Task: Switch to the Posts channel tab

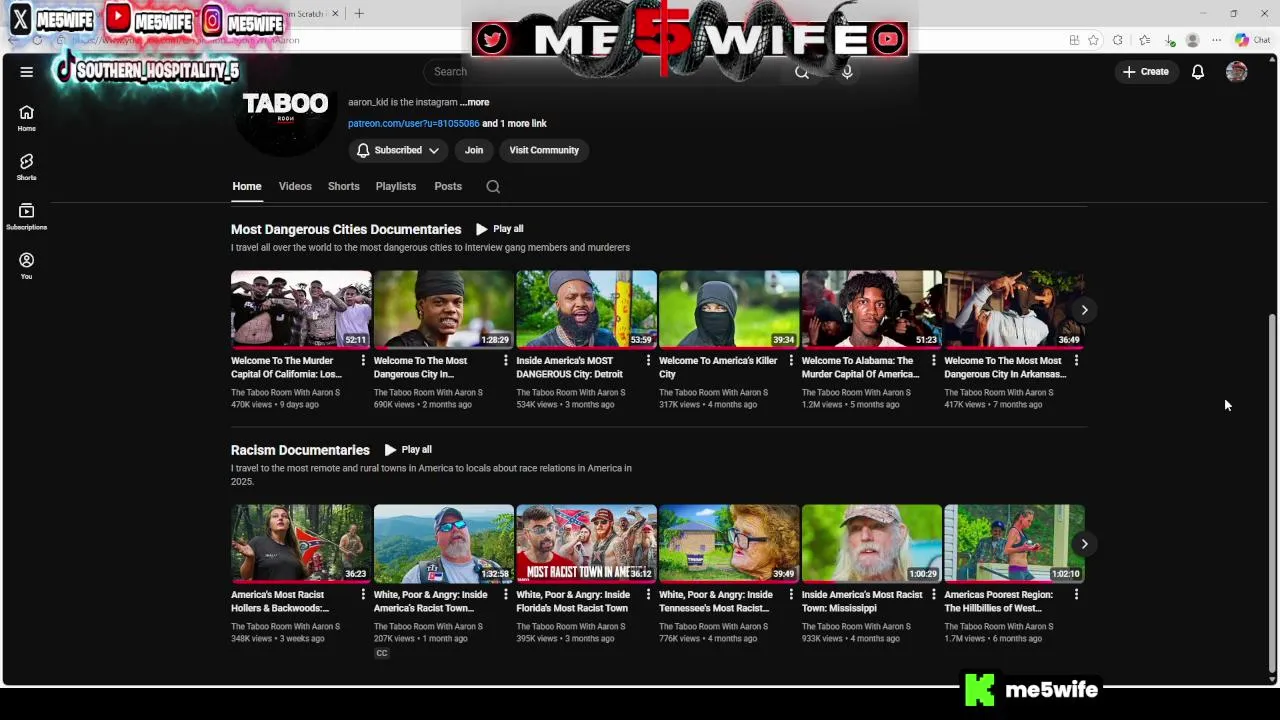Action: tap(448, 186)
